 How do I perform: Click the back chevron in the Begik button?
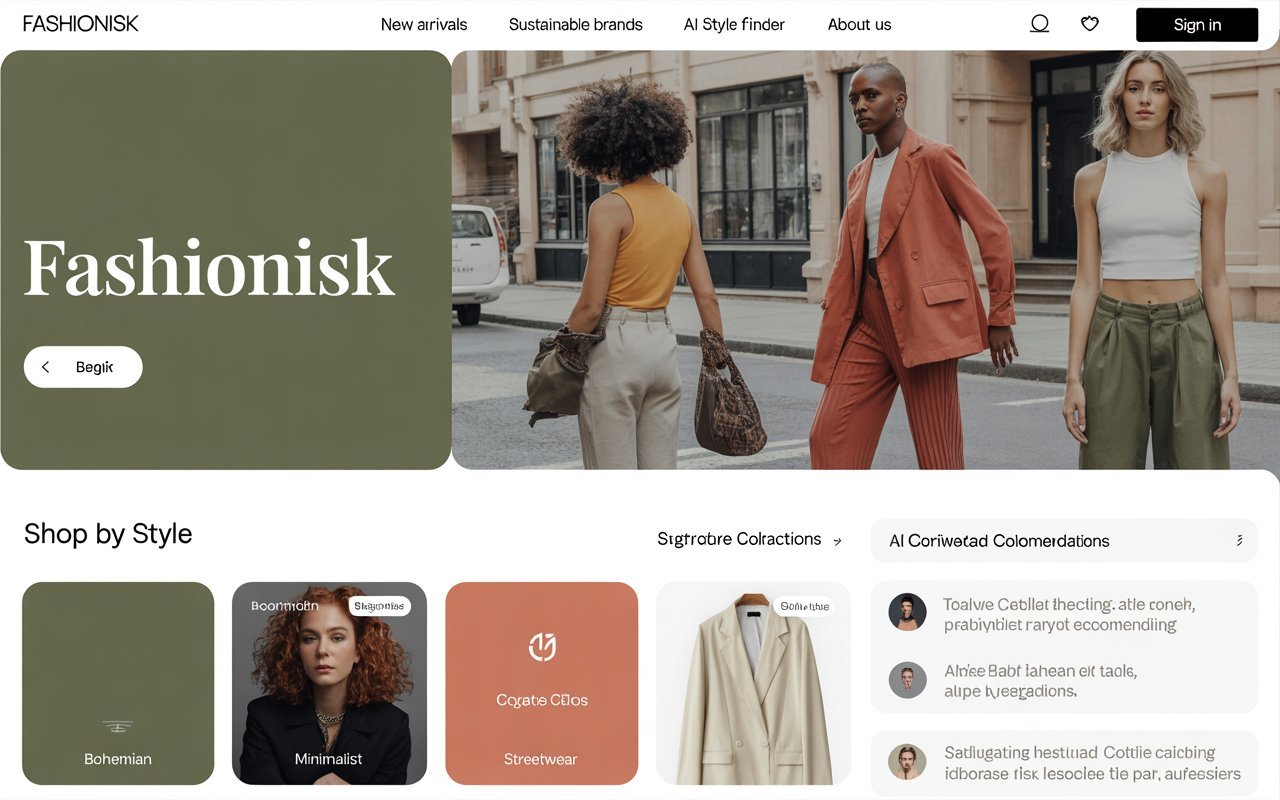coord(45,367)
